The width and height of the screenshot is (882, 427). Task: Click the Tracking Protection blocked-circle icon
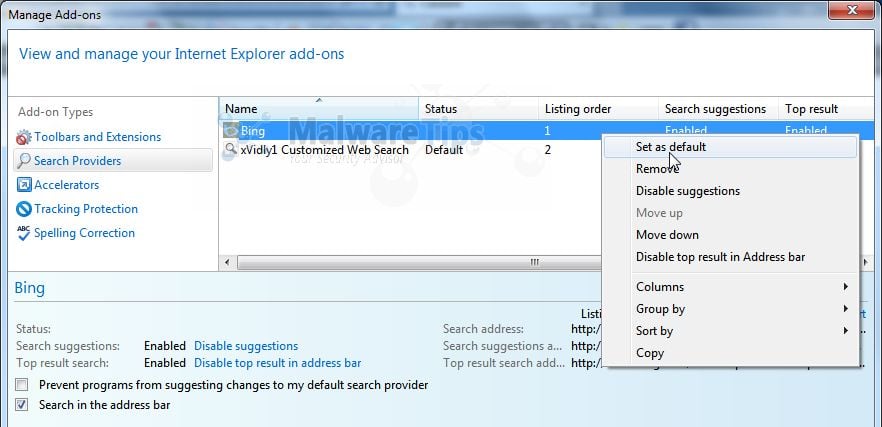point(24,209)
